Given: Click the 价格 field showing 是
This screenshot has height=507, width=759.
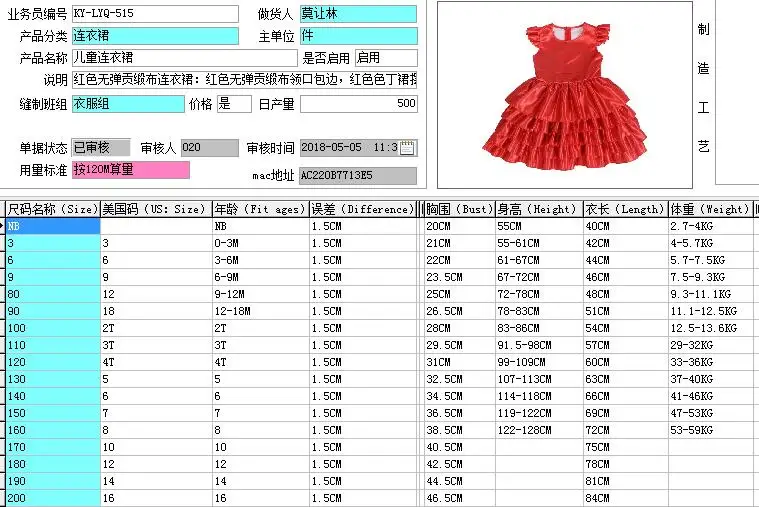Looking at the screenshot, I should (234, 104).
